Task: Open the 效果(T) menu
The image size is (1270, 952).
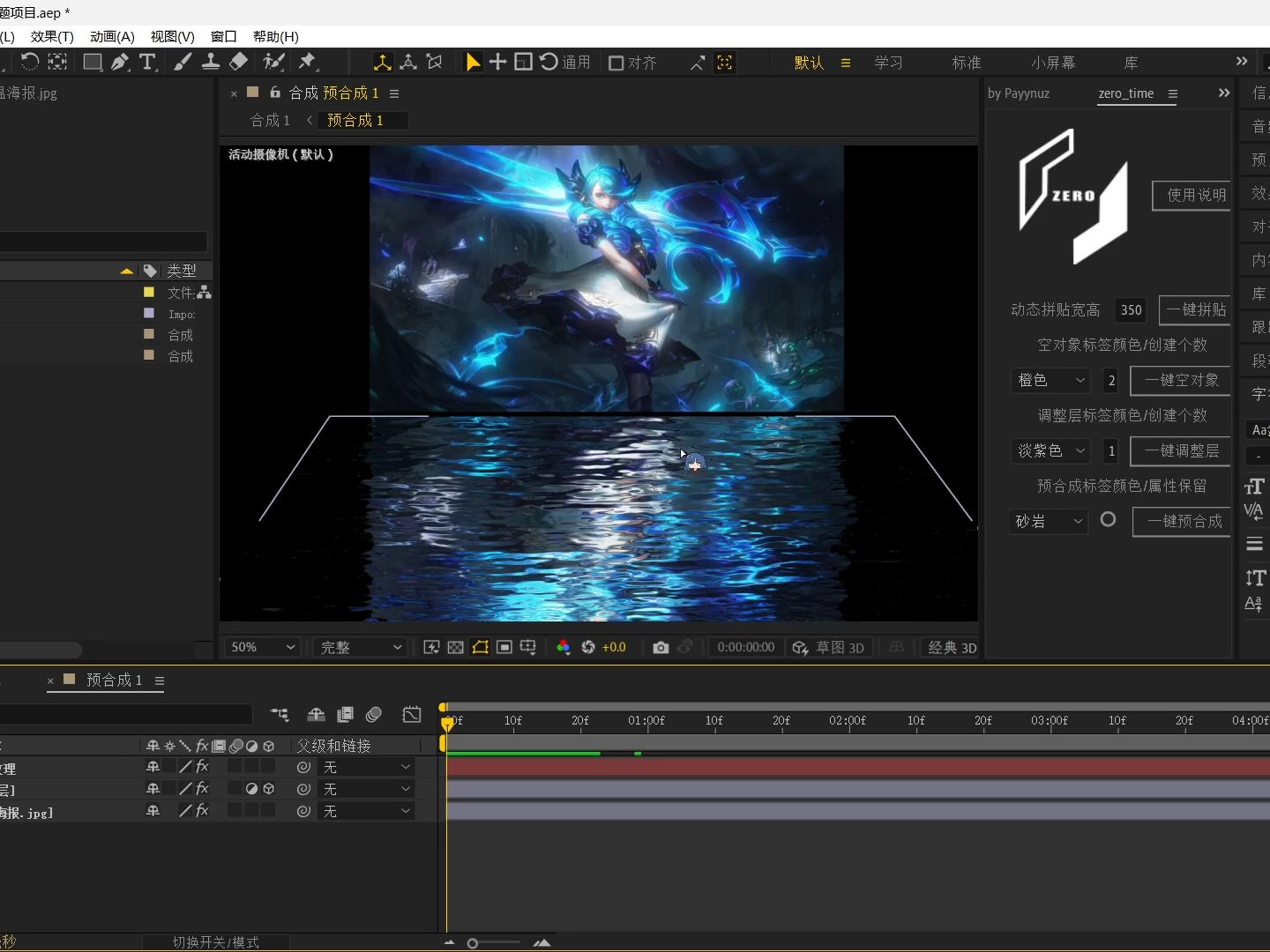Action: coord(52,36)
